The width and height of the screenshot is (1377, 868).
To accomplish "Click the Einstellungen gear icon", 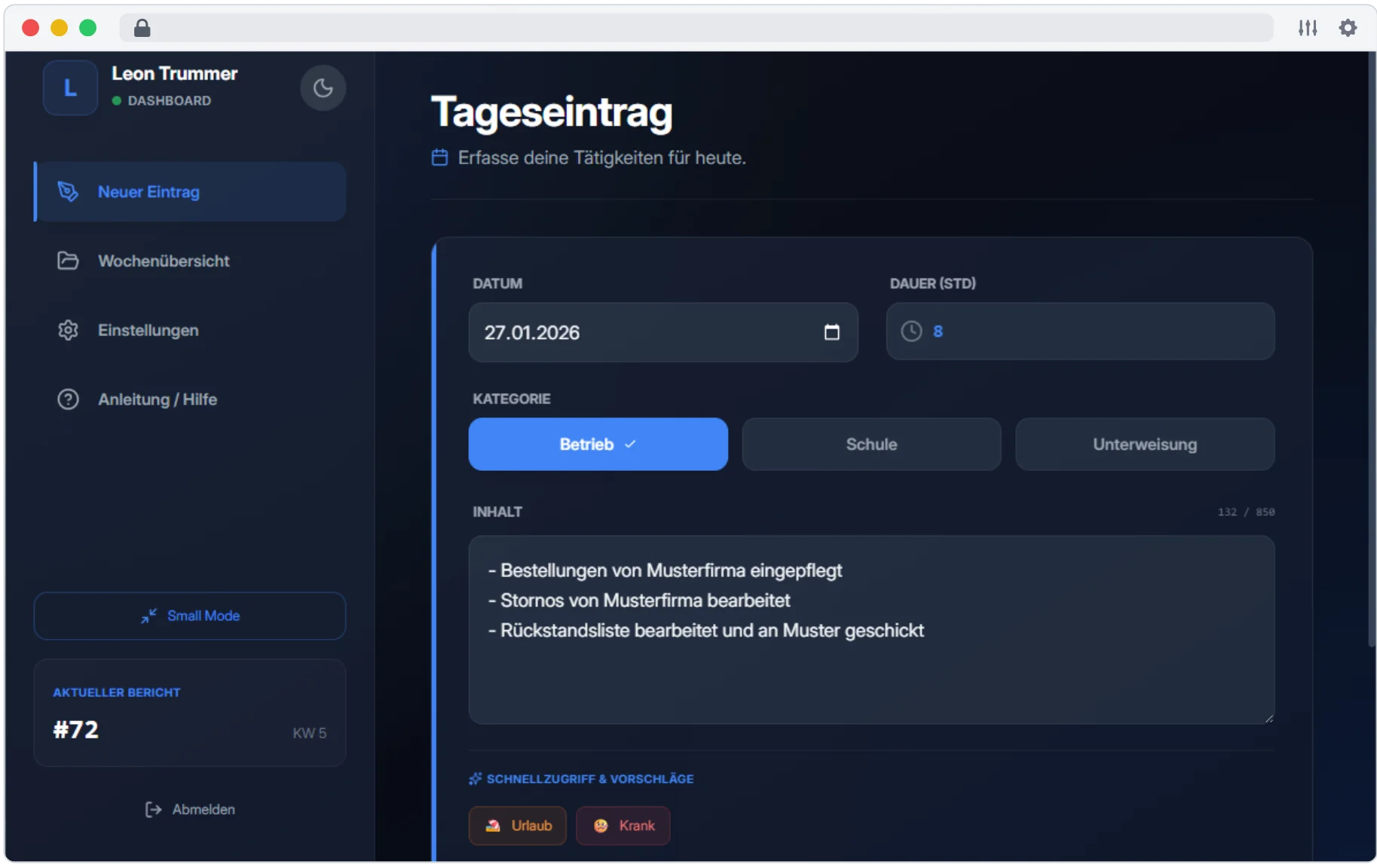I will point(68,330).
